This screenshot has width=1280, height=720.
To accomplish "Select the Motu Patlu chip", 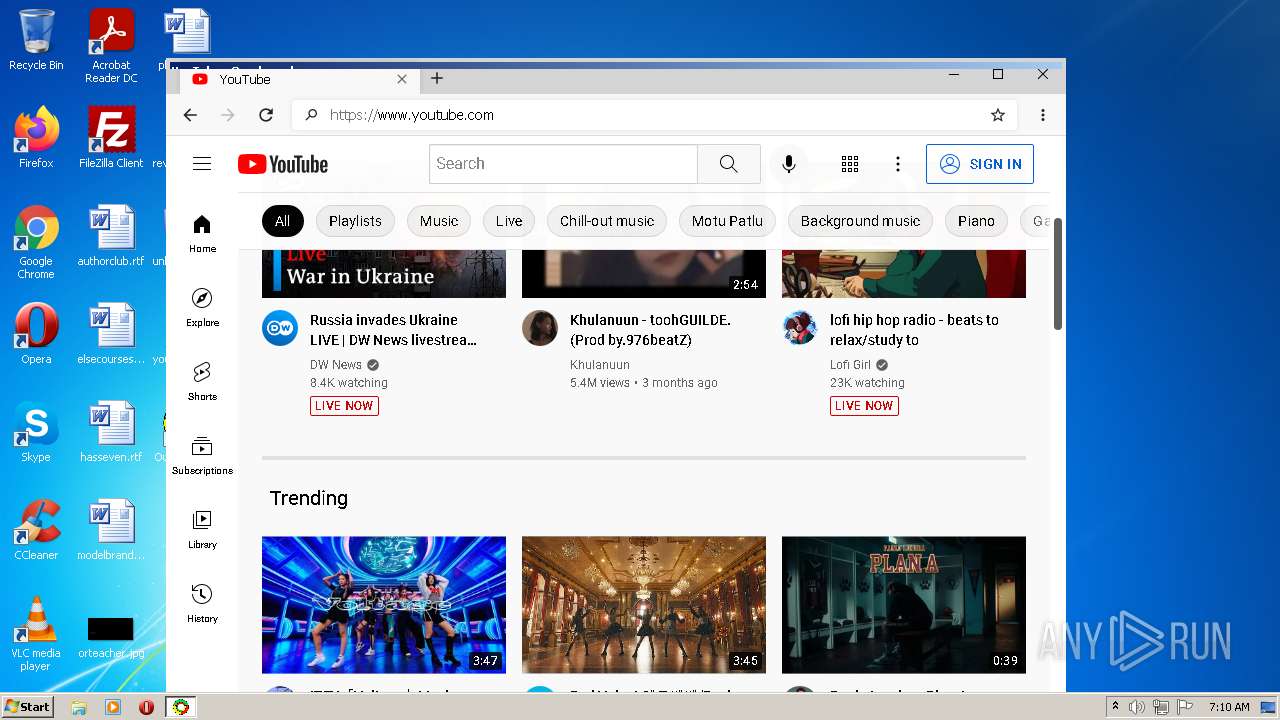I will click(727, 221).
